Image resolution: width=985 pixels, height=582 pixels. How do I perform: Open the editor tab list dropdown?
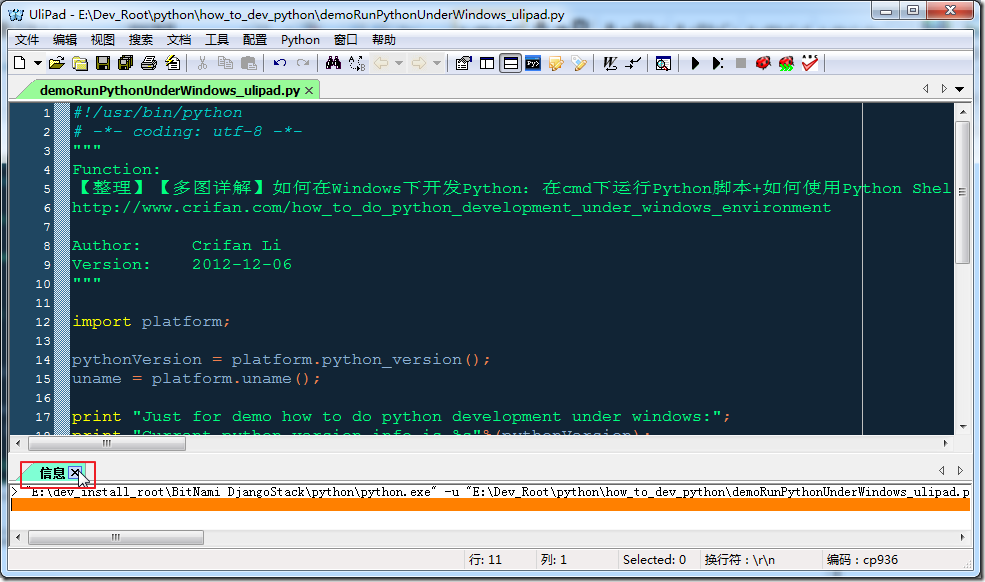959,89
